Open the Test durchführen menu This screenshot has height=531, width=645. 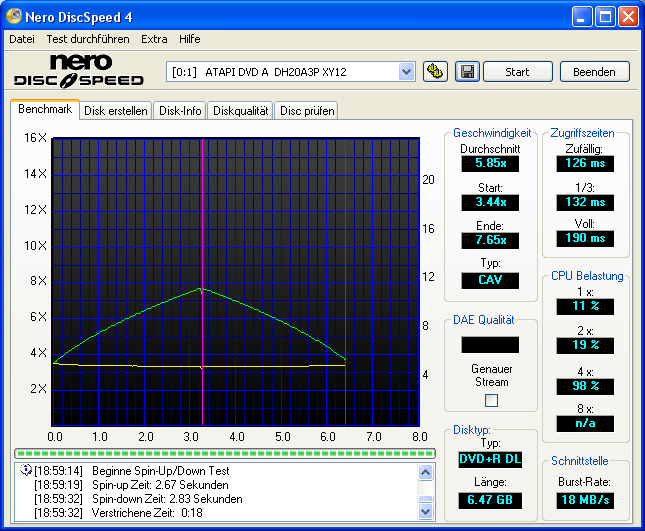[88, 39]
